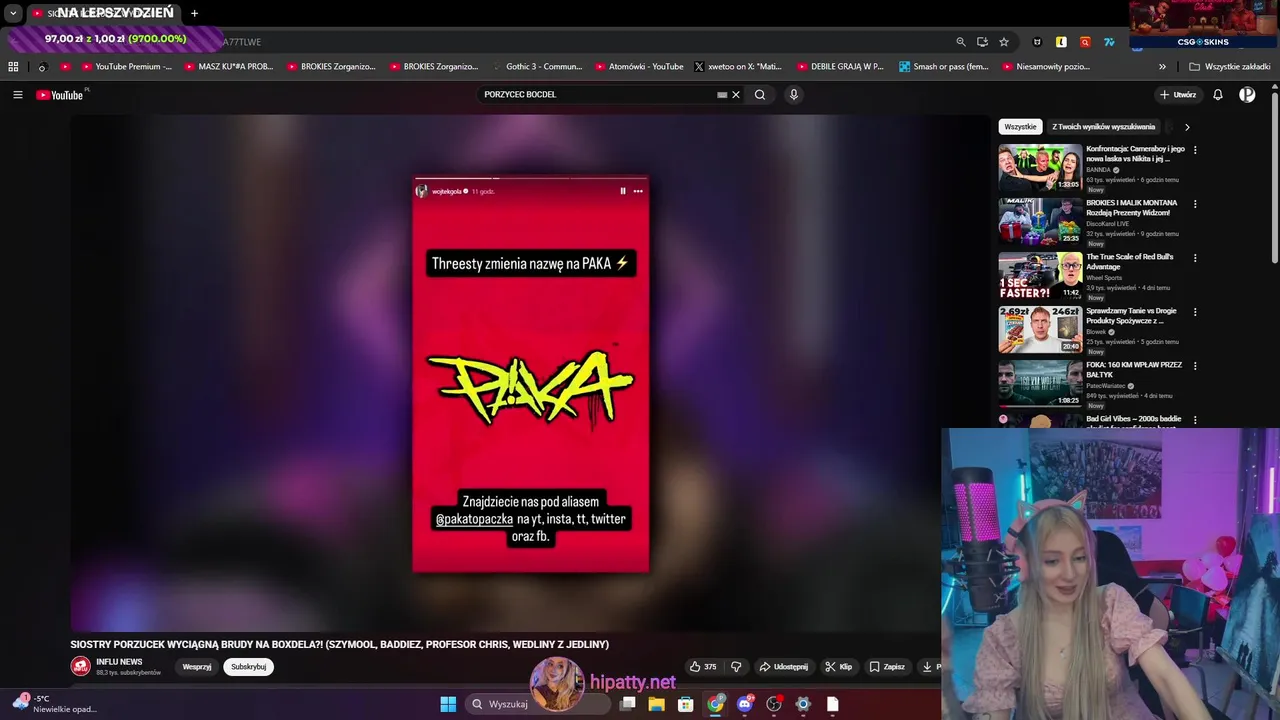Click the Wesprzyj support button
This screenshot has height=720, width=1280.
point(197,667)
